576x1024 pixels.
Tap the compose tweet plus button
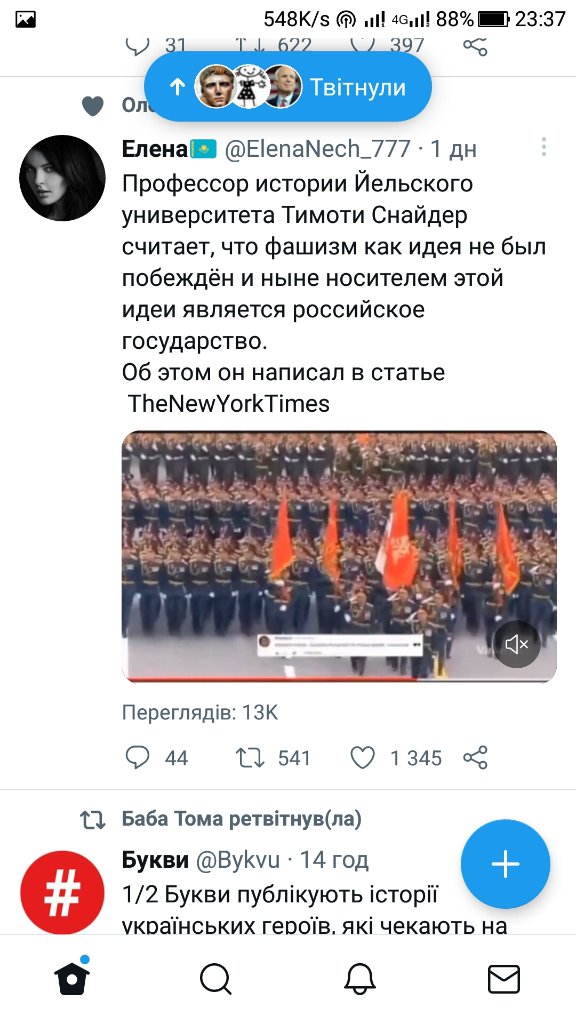505,864
